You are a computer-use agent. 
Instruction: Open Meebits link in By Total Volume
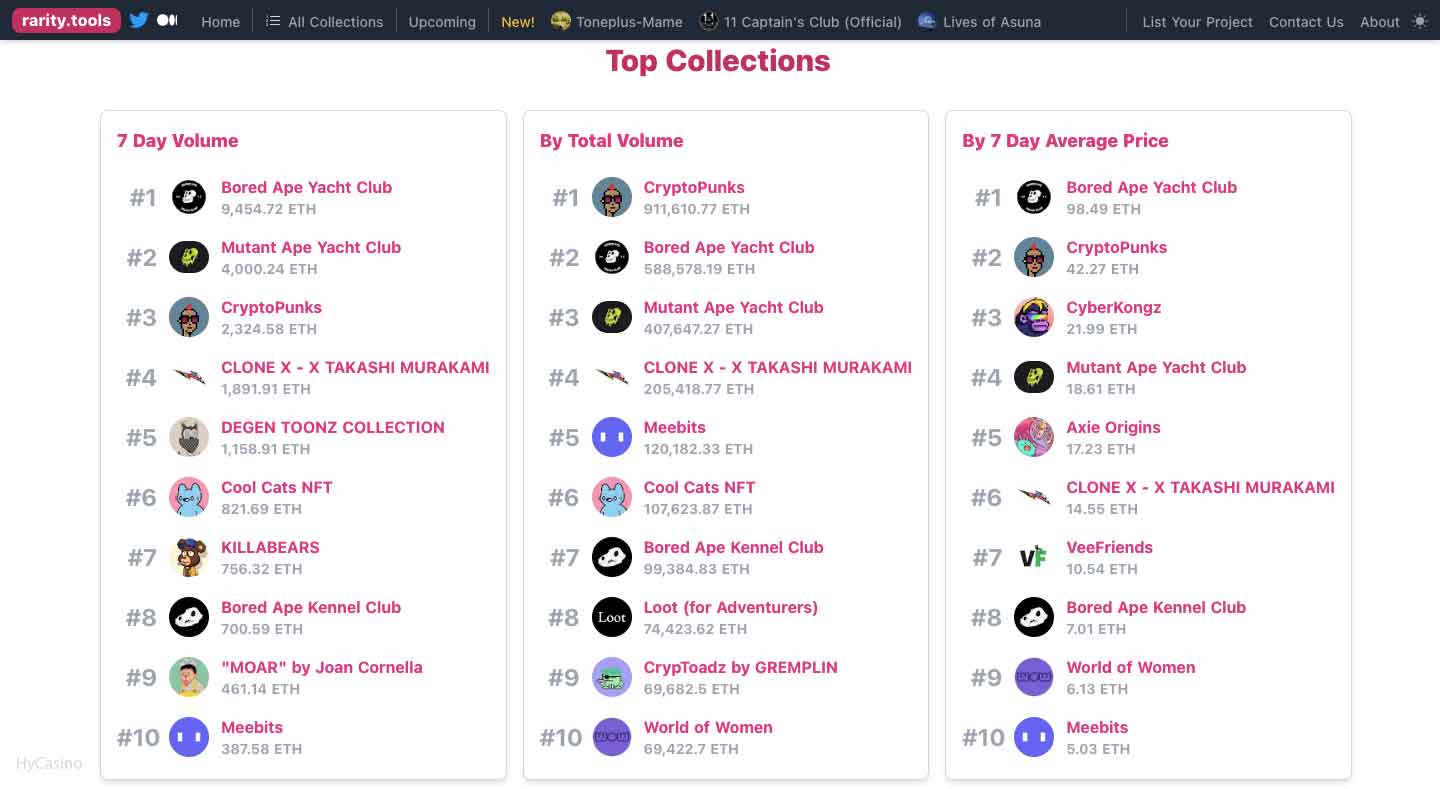click(675, 427)
